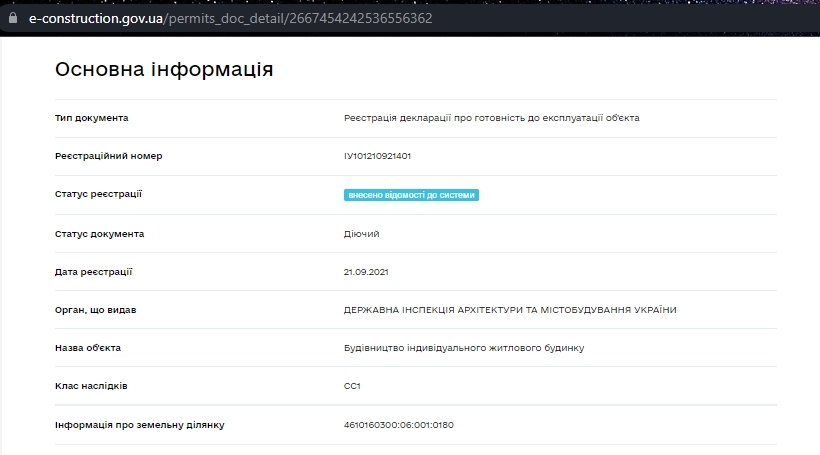Viewport: 820px width, 455px height.
Task: Click 'Інформація про земельну ділянку' label
Action: pyautogui.click(x=140, y=425)
